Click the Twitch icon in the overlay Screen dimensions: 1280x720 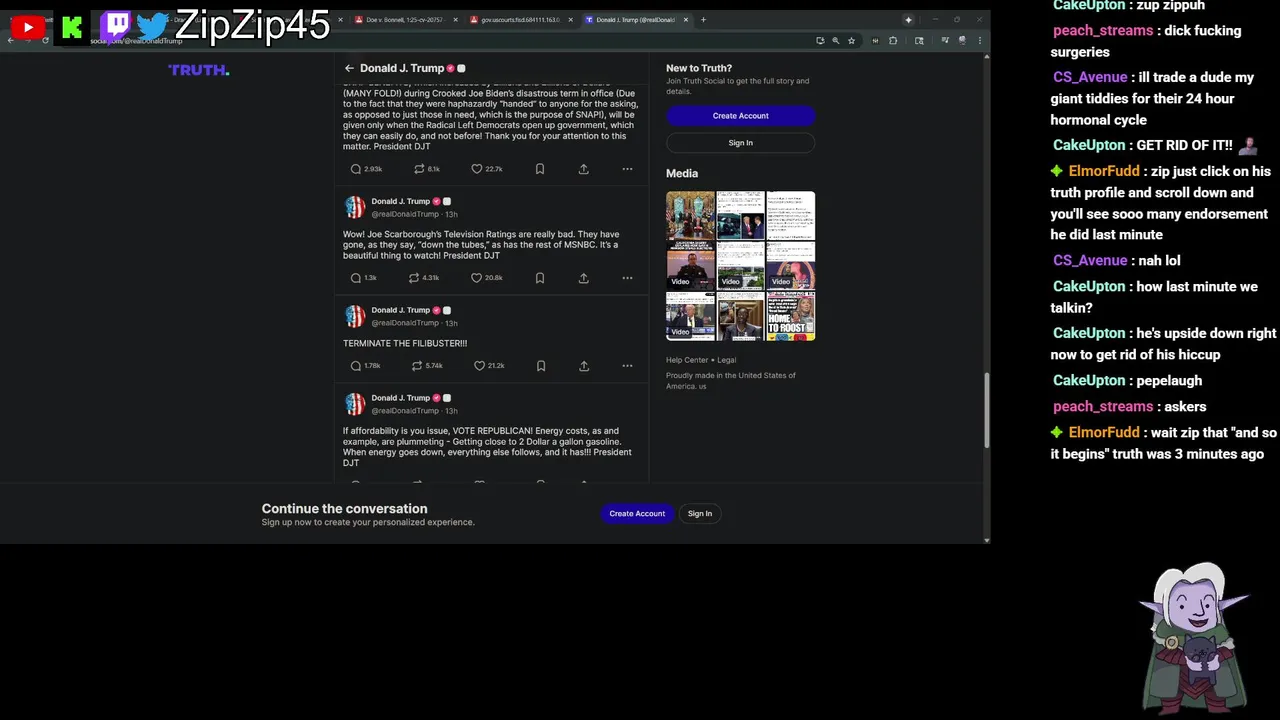[116, 27]
